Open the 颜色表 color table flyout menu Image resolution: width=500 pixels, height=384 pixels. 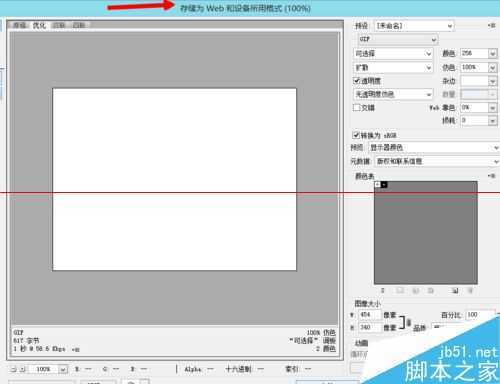tap(491, 176)
